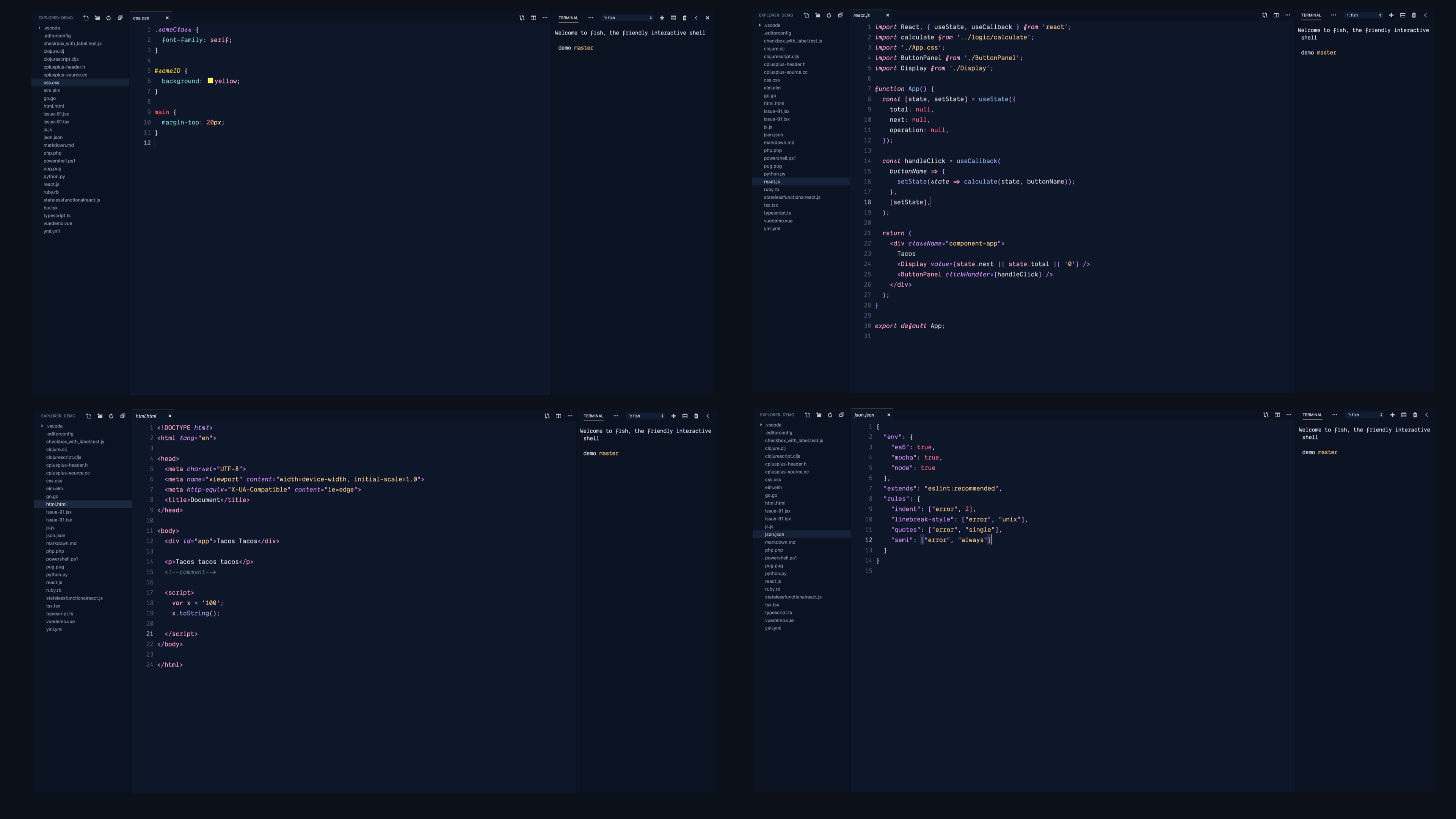This screenshot has width=1456, height=819.
Task: Split editor in the css.css window
Action: tap(533, 18)
